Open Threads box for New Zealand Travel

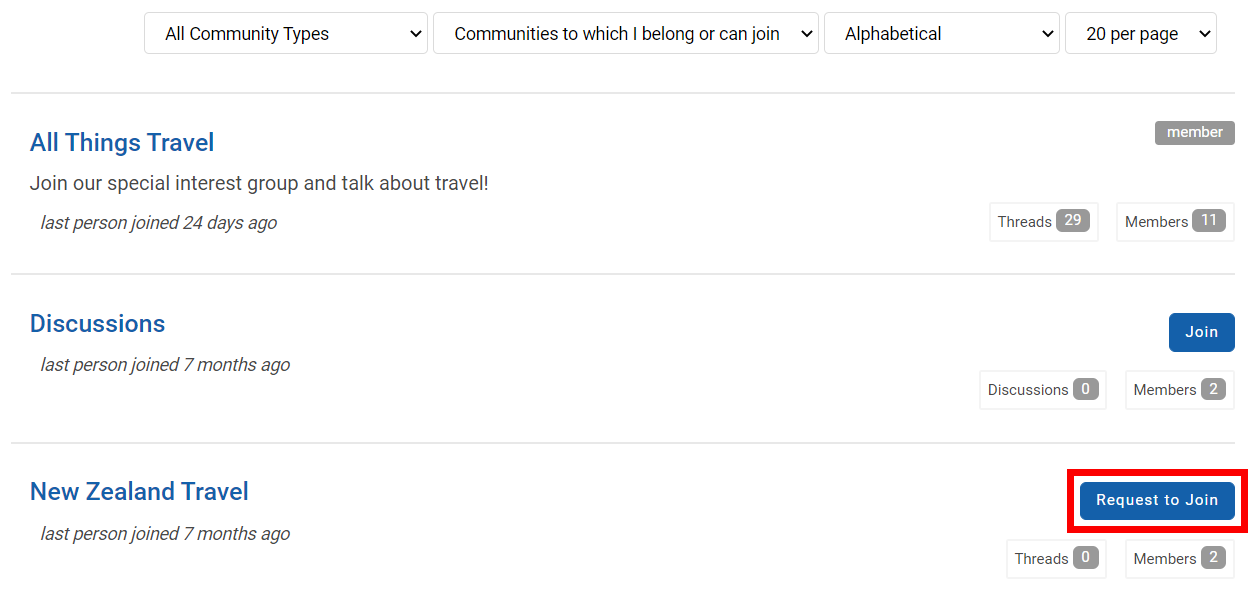tap(1056, 559)
